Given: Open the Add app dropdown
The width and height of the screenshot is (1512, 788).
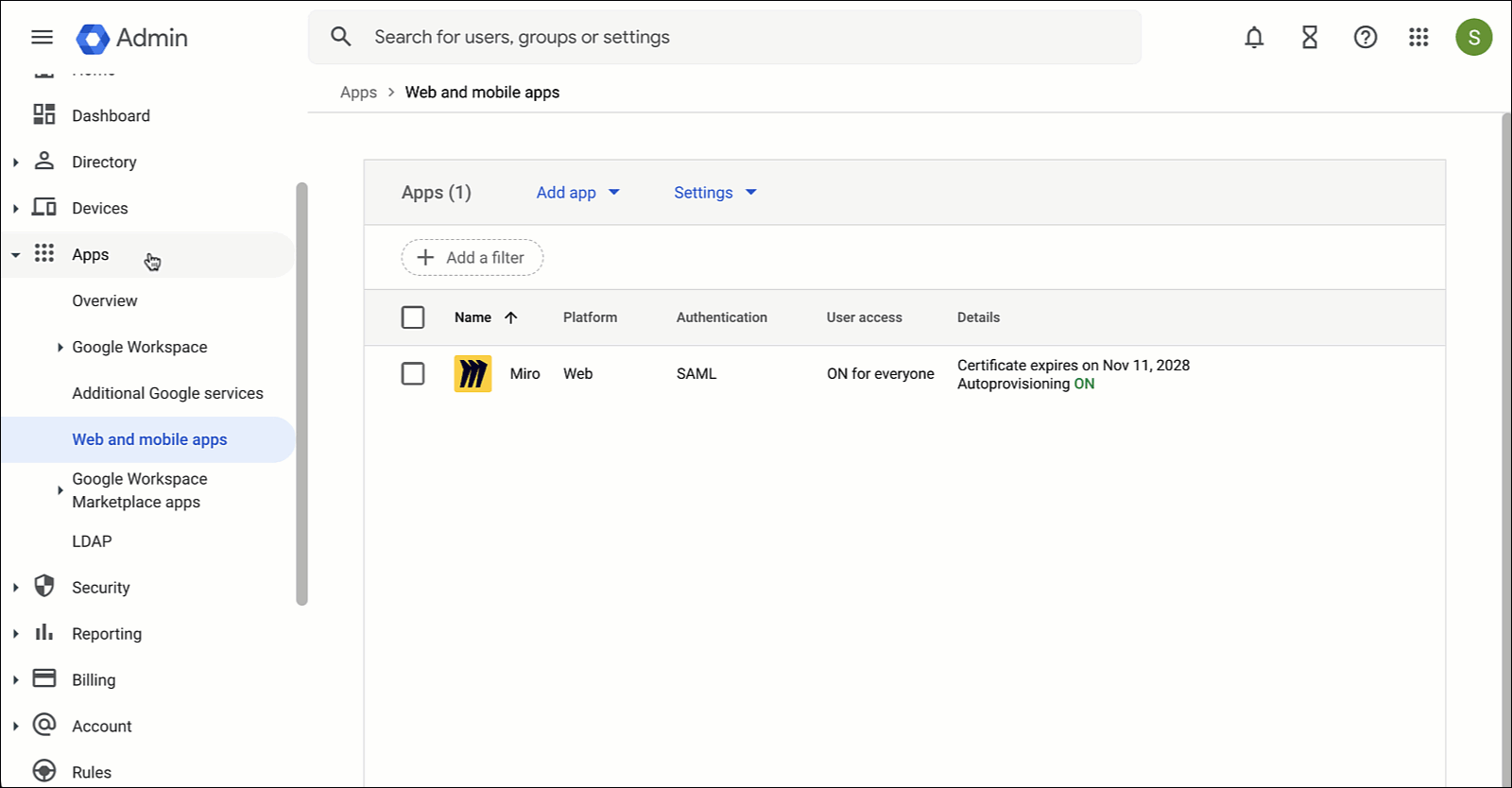Looking at the screenshot, I should point(577,193).
